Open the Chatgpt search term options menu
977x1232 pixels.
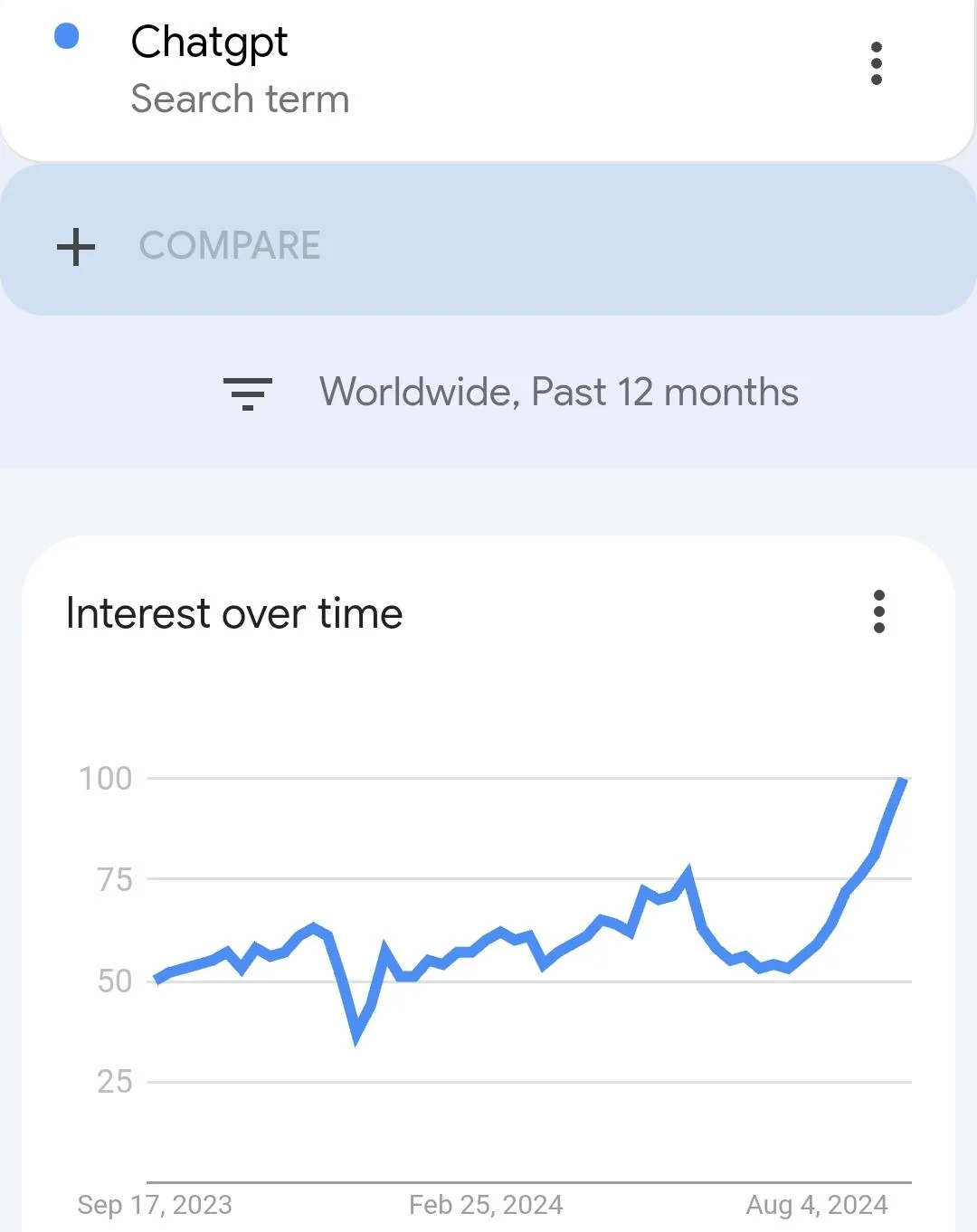(x=876, y=63)
